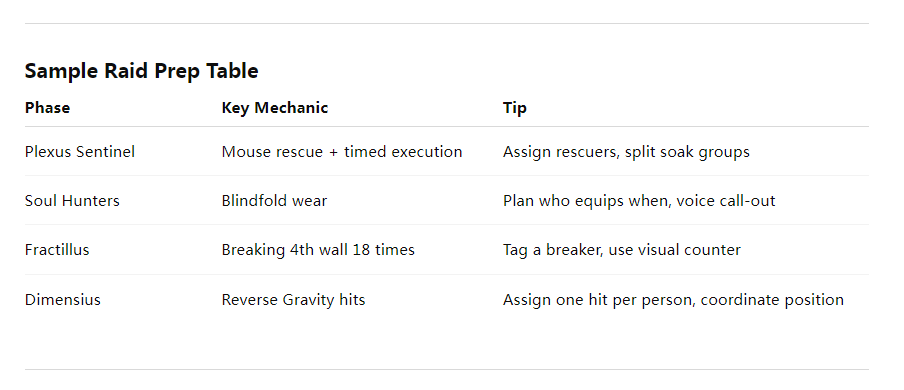The width and height of the screenshot is (904, 390).
Task: Click the Phase column header
Action: (47, 108)
